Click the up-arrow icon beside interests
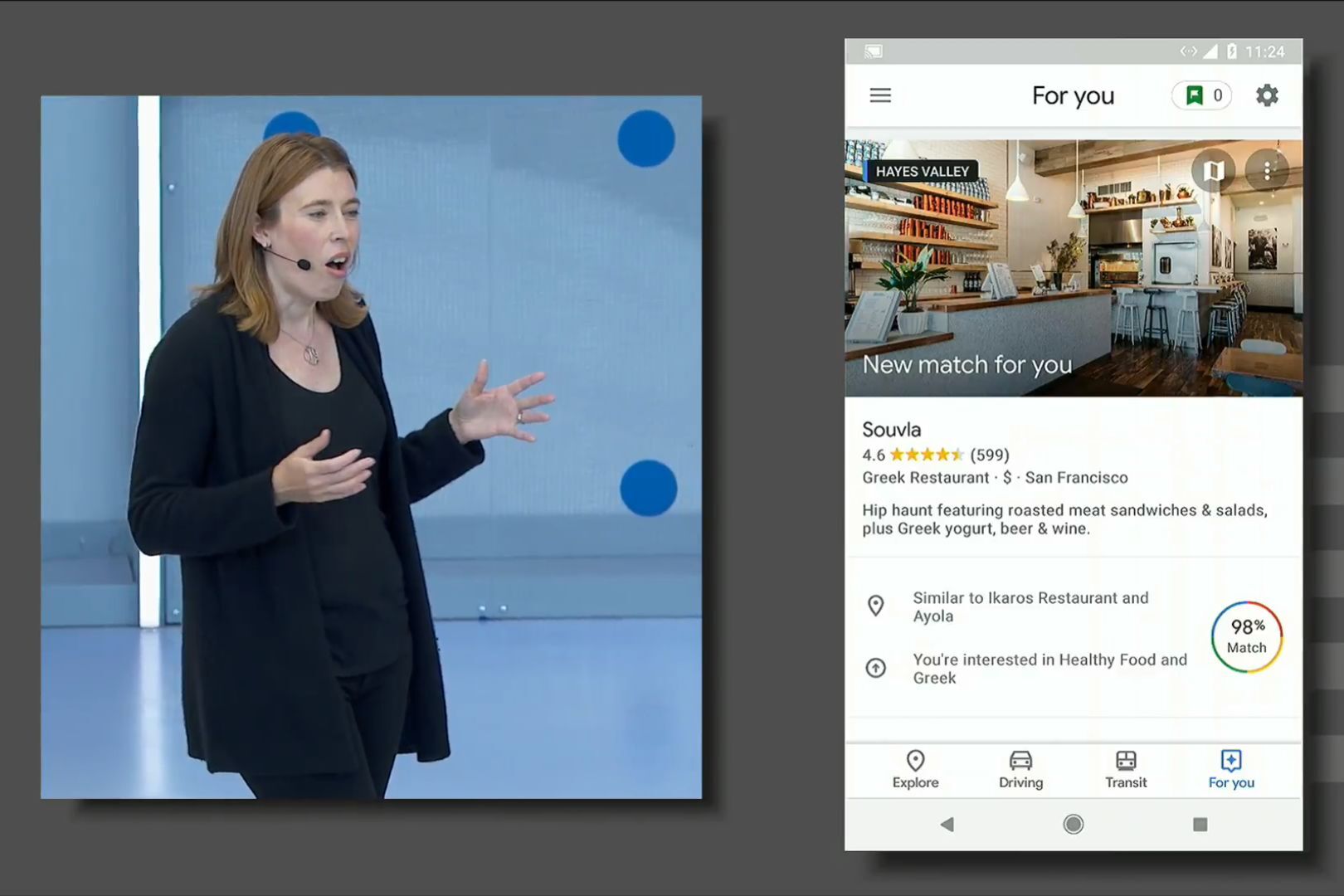Image resolution: width=1344 pixels, height=896 pixels. (x=875, y=668)
